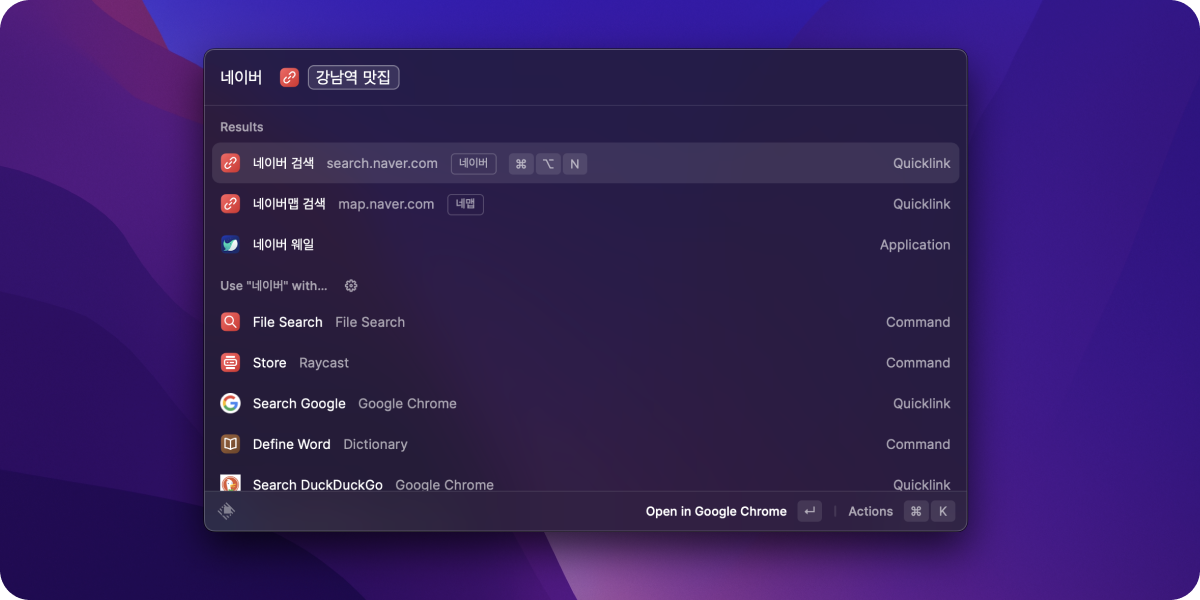Click the Dictionary subtitle of Define Word
Screen dimensions: 1200x600
[375, 444]
